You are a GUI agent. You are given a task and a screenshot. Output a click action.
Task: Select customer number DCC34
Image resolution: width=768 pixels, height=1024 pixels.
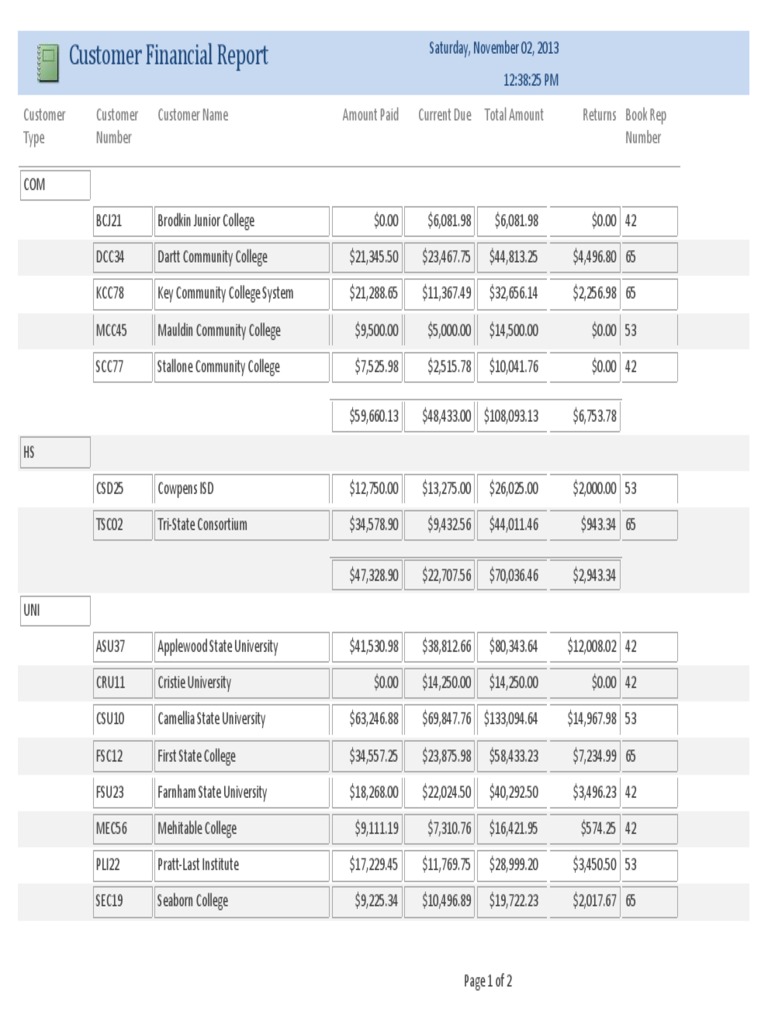pos(122,257)
